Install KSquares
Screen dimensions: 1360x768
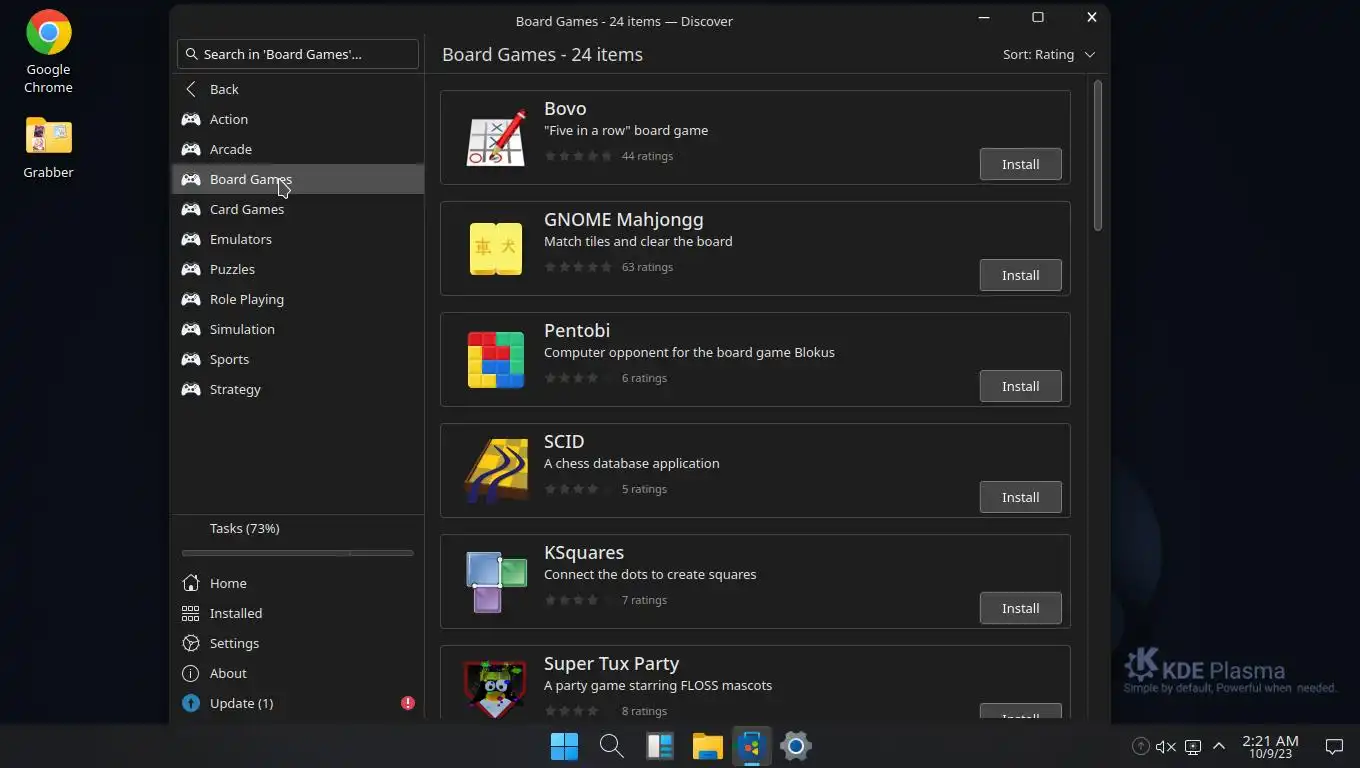pyautogui.click(x=1020, y=608)
